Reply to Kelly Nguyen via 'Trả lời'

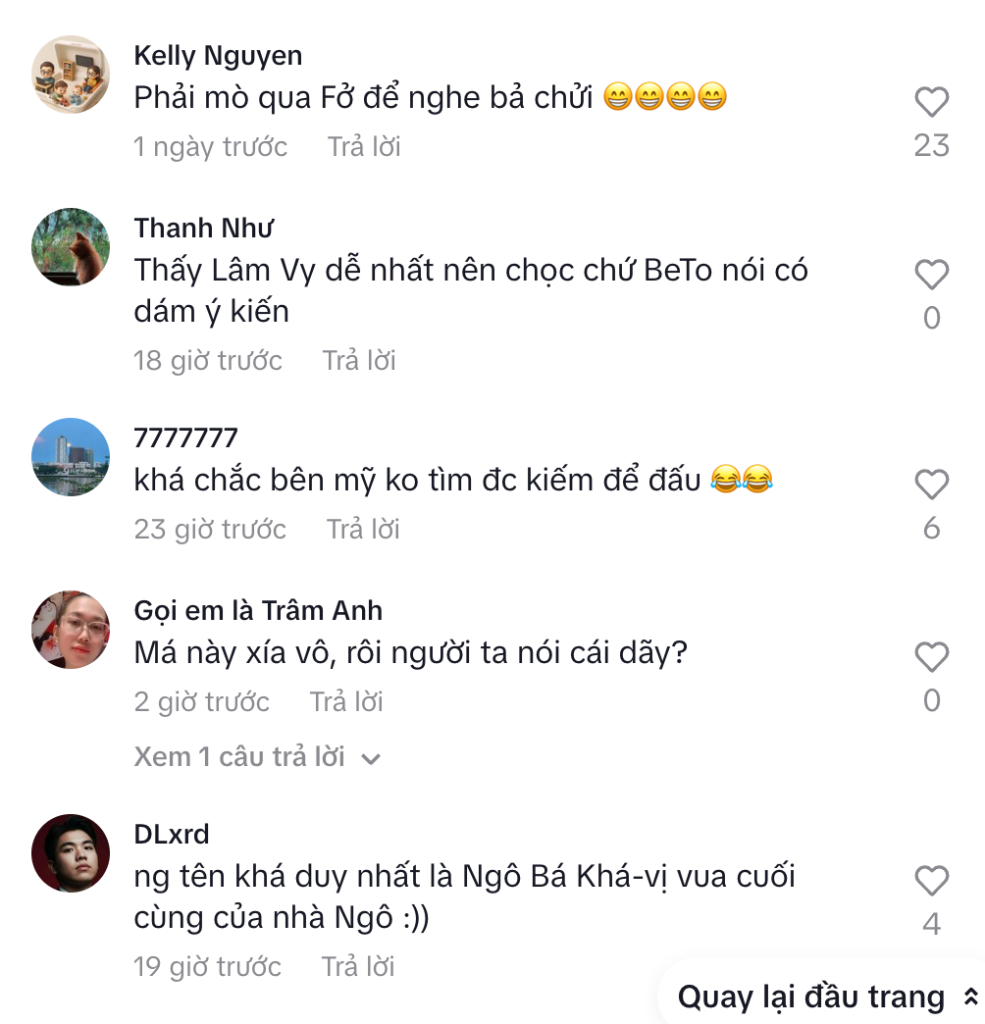point(358,147)
